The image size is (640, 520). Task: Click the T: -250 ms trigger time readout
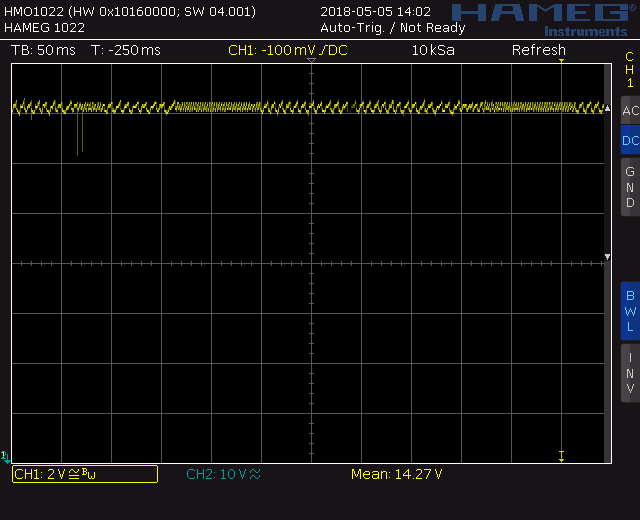(125, 50)
